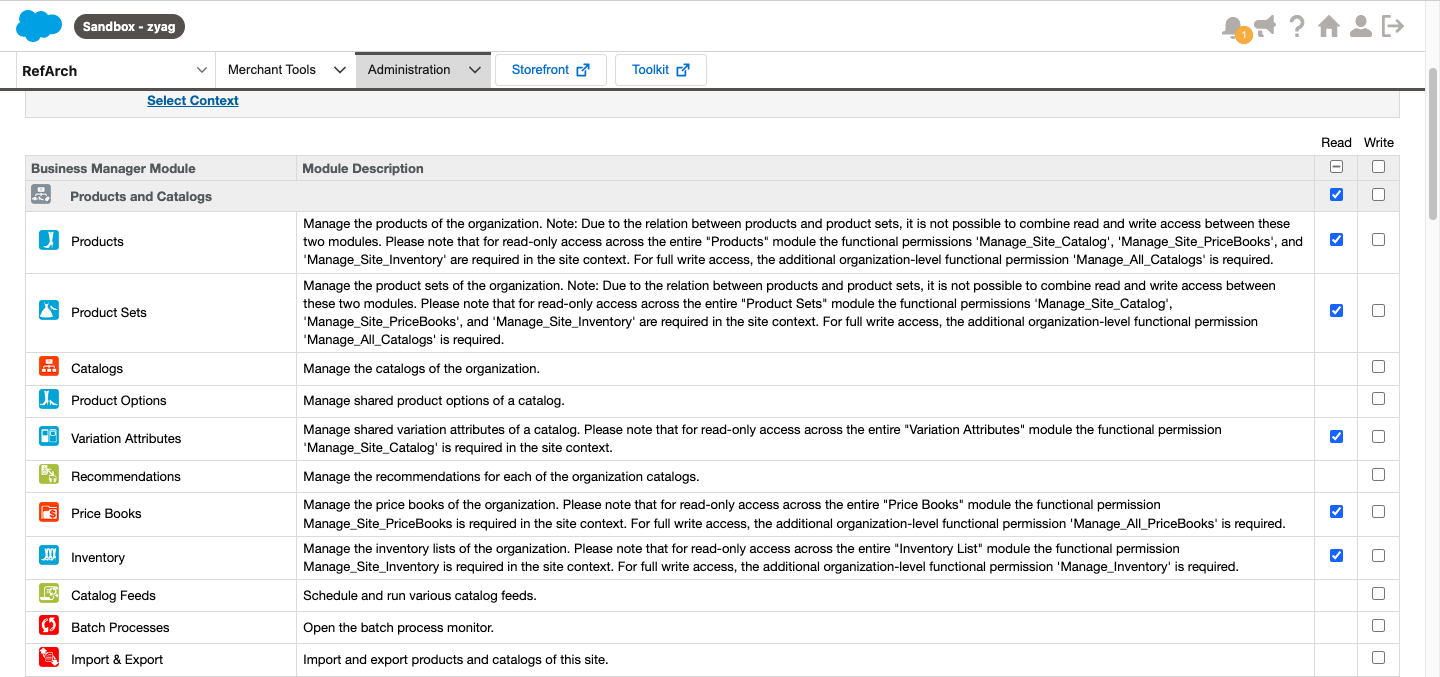
Task: Open the Toolkit external link
Action: [x=660, y=70]
